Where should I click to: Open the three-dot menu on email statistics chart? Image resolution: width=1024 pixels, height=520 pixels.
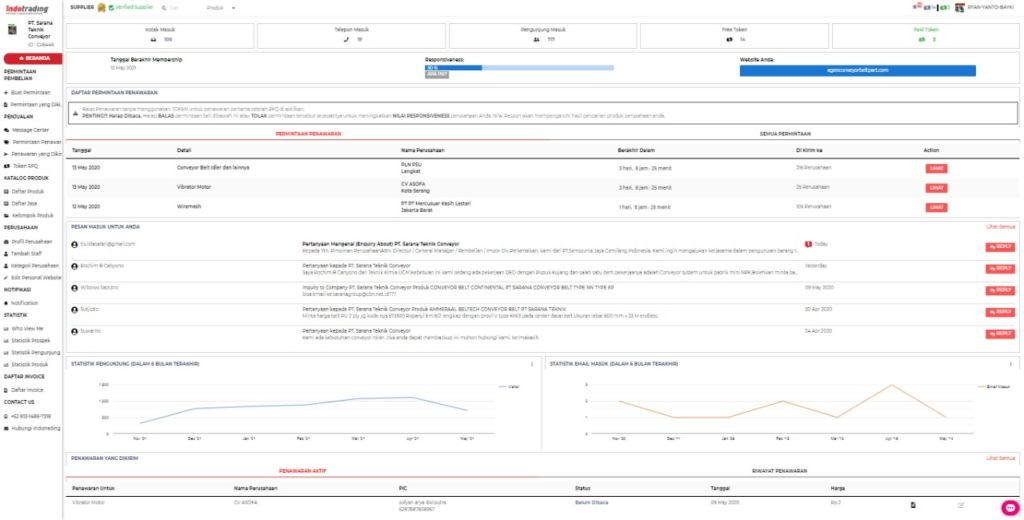[1010, 364]
